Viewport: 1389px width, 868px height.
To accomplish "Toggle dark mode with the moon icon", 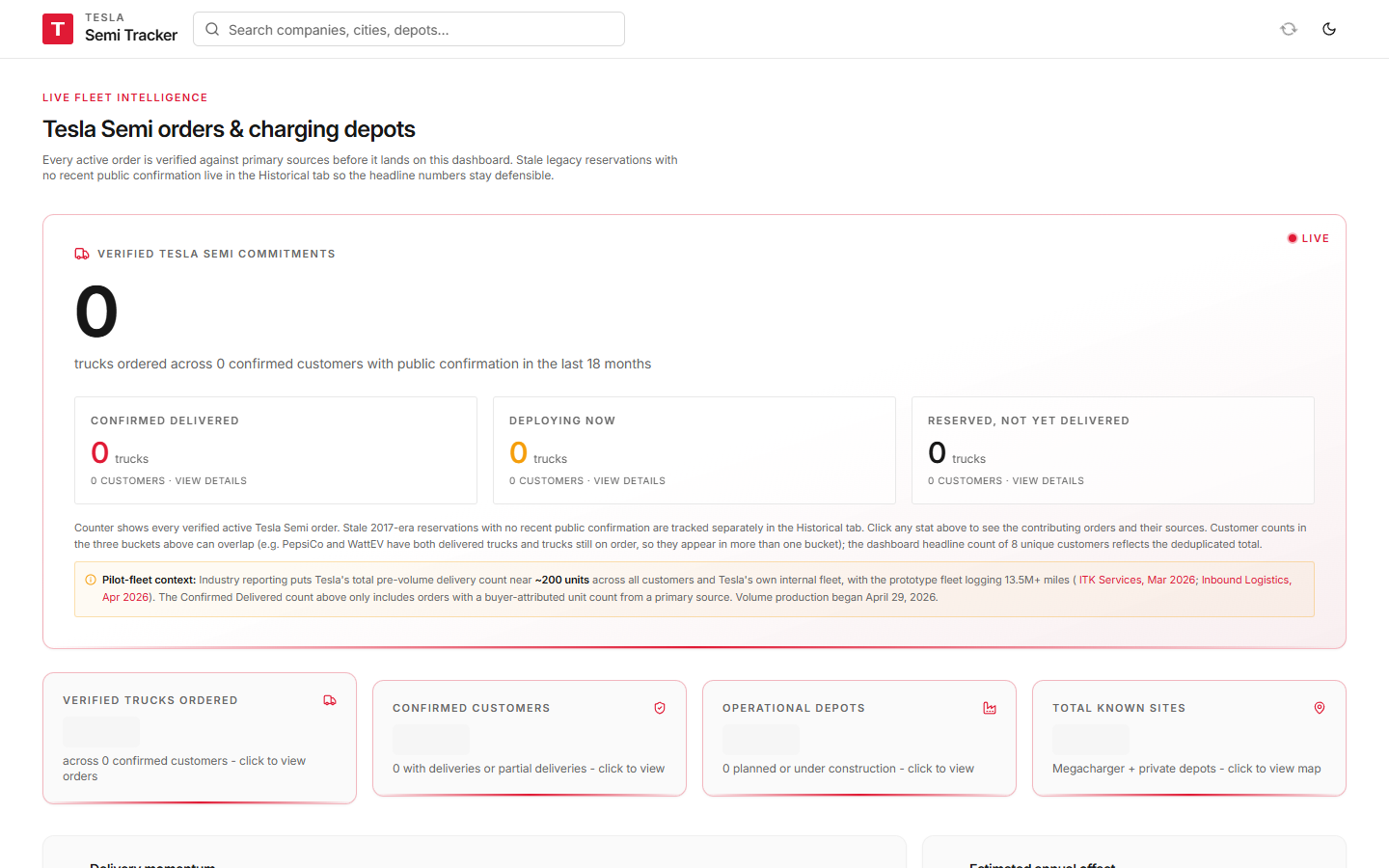I will 1329,29.
